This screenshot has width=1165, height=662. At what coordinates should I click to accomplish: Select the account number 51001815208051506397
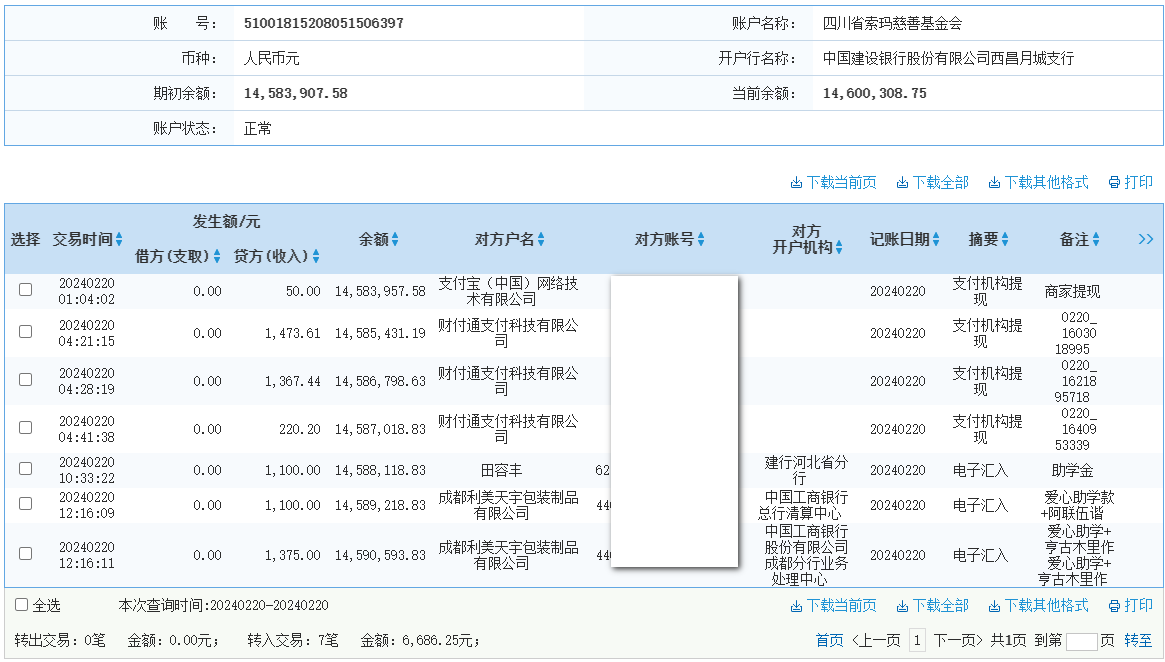324,23
